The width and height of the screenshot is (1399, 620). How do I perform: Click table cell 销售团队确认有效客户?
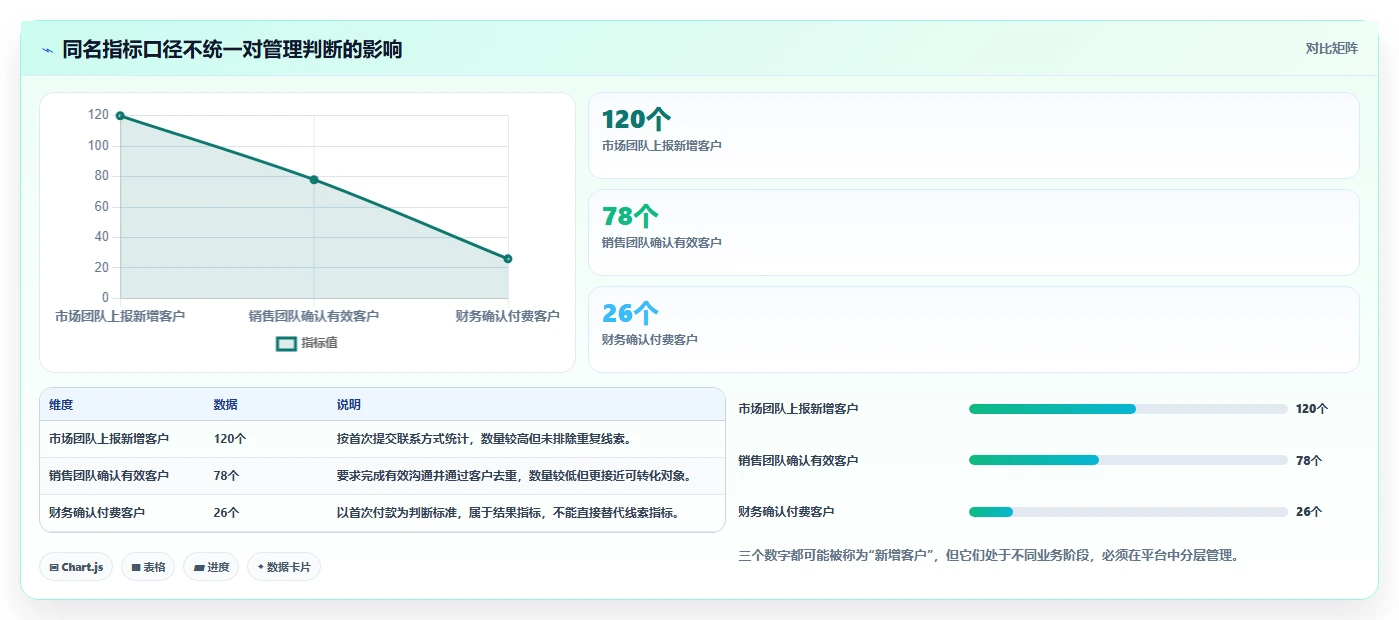(109, 476)
